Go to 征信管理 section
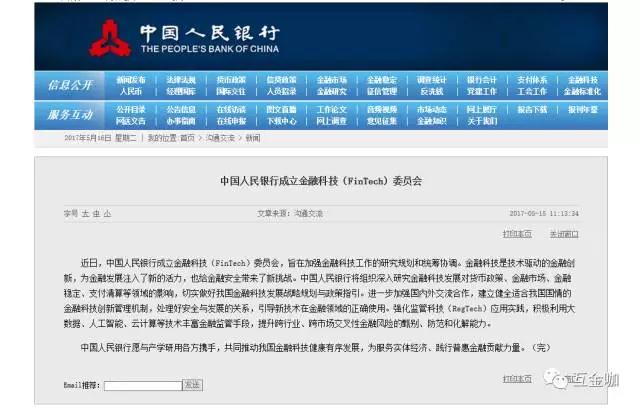640x408 pixels. (382, 92)
